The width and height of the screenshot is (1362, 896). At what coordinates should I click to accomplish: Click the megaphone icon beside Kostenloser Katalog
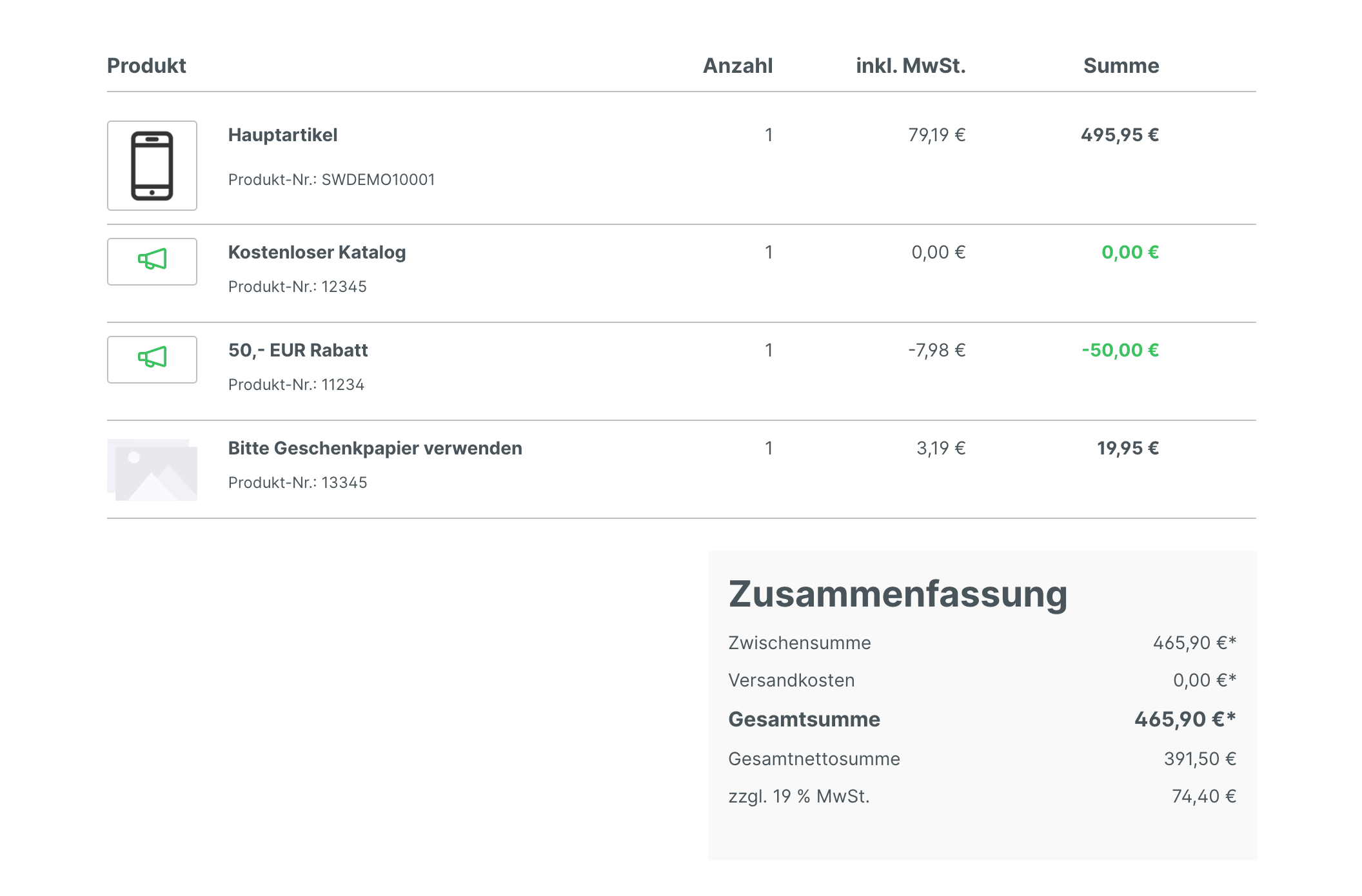152,259
